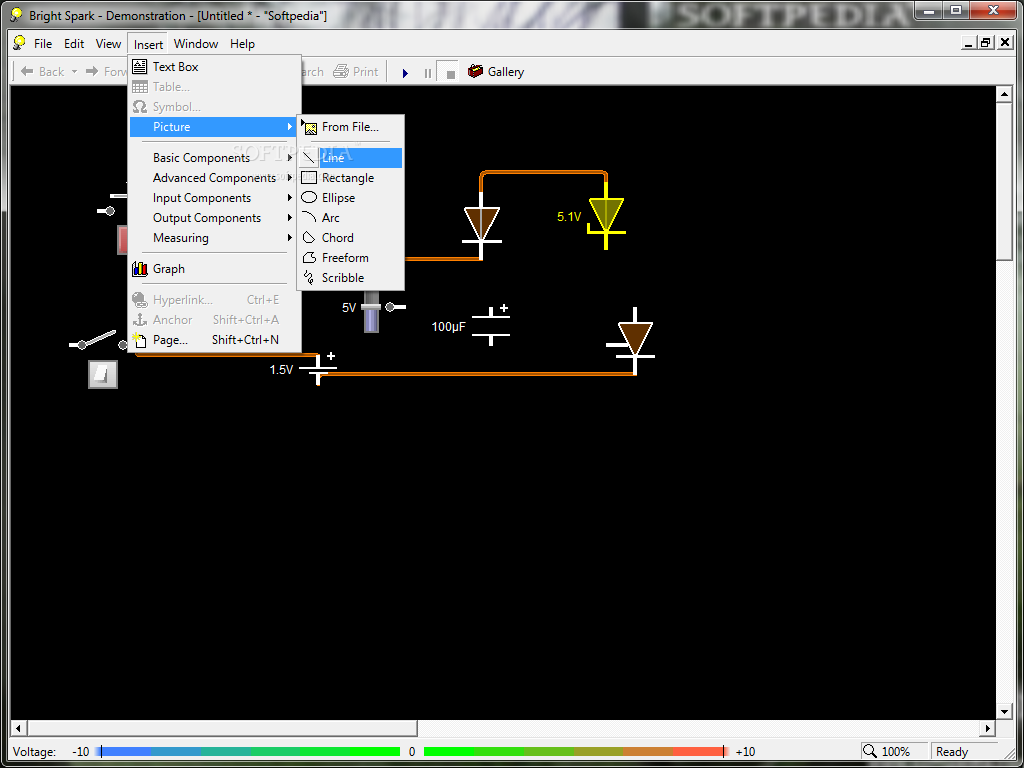1024x768 pixels.
Task: Insert a new Page via menu
Action: pyautogui.click(x=214, y=340)
